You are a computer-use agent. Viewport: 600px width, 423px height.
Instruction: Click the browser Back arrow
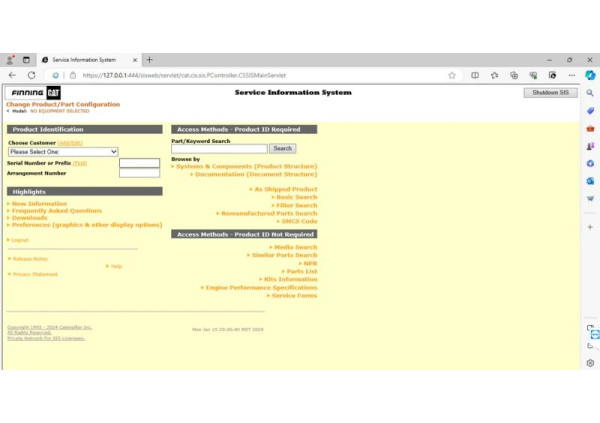pos(12,75)
